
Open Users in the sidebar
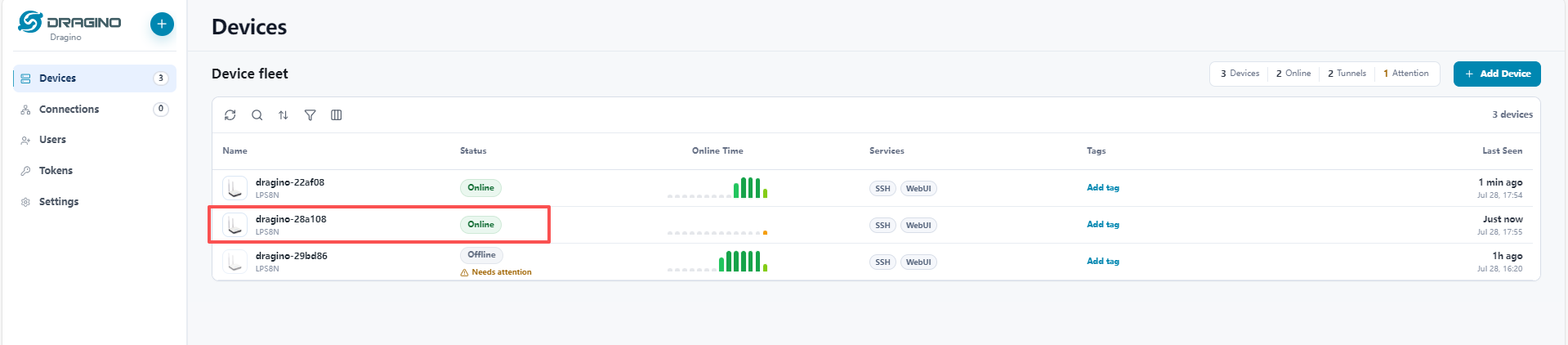94,140
